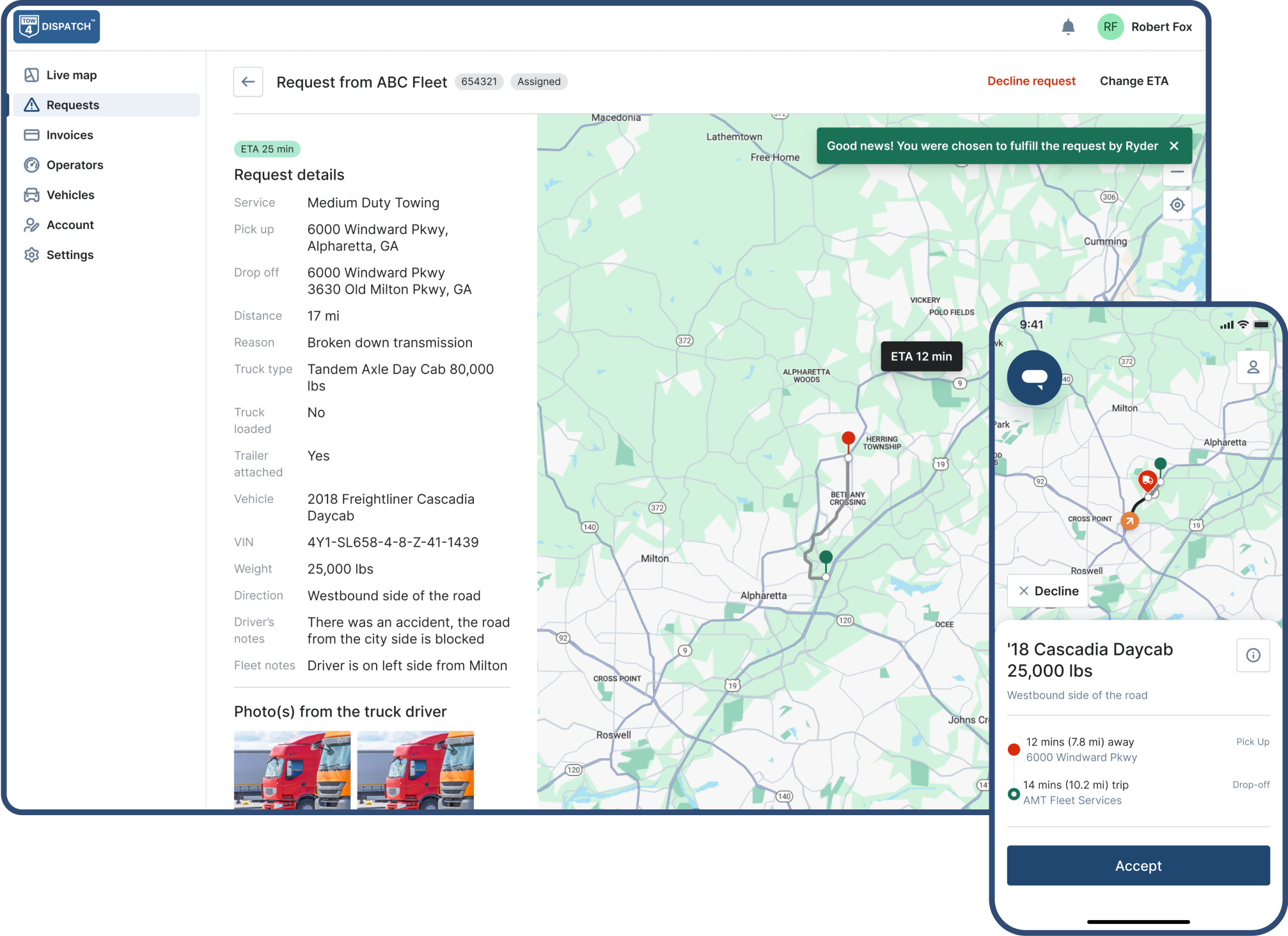This screenshot has height=936, width=1288.
Task: Open Live map in sidebar
Action: [72, 75]
